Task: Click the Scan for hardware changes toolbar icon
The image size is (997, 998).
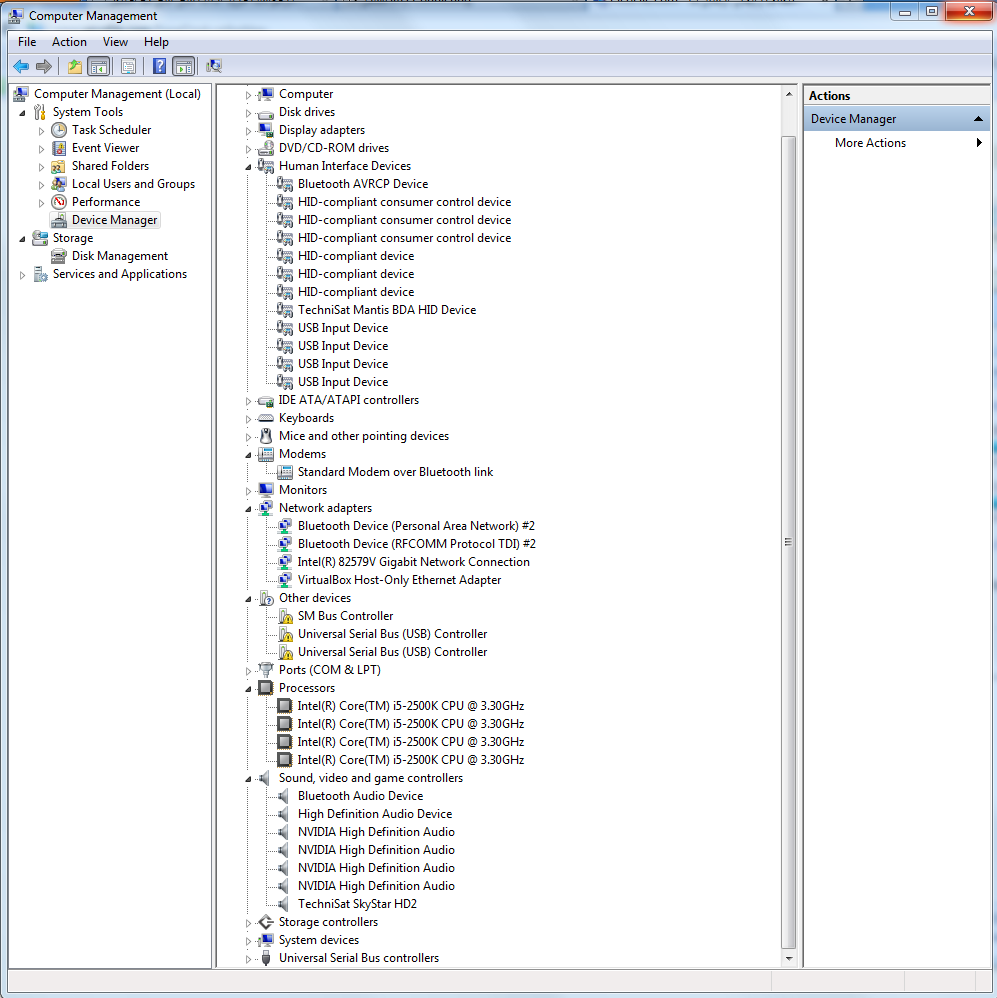Action: point(214,66)
